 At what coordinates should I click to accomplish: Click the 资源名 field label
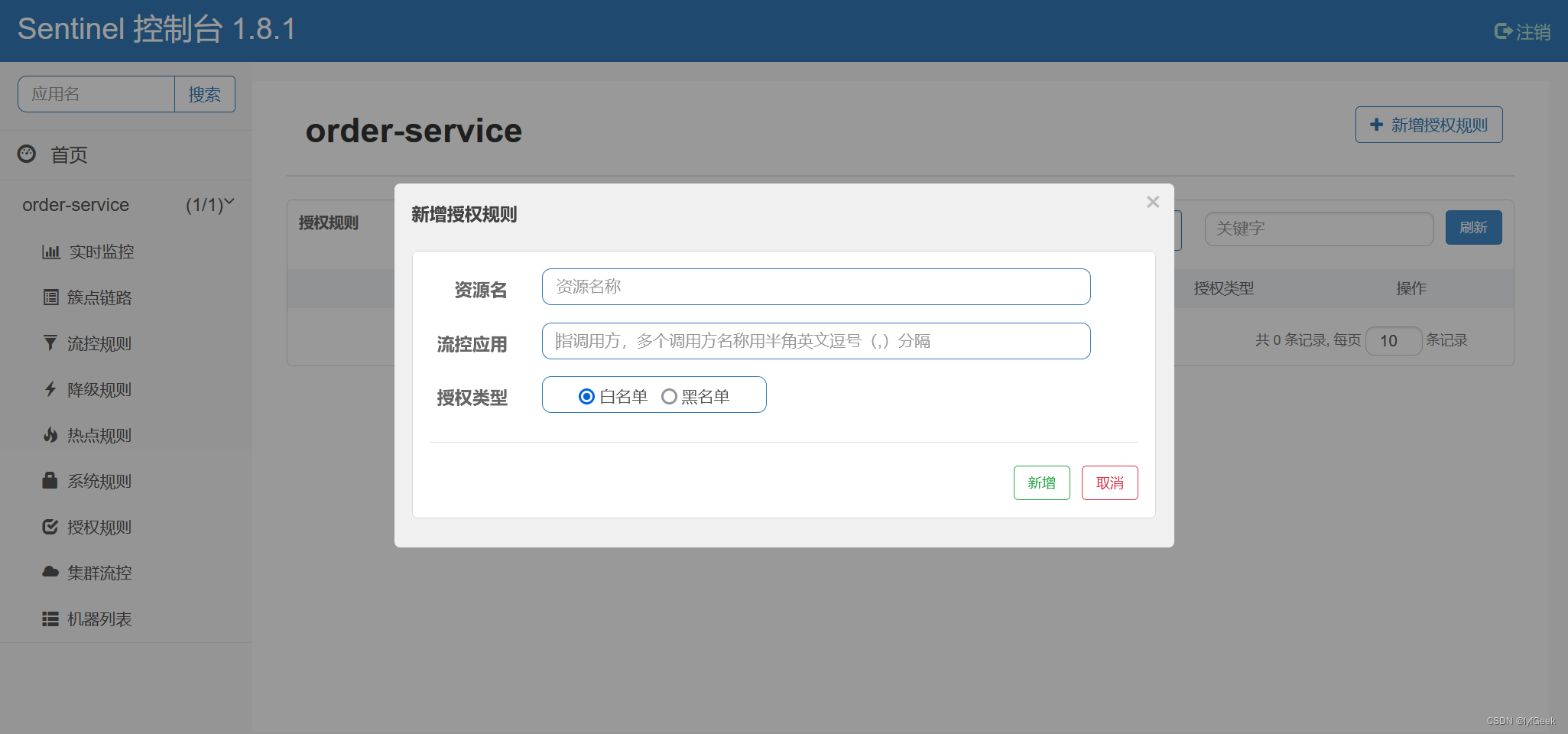[481, 290]
